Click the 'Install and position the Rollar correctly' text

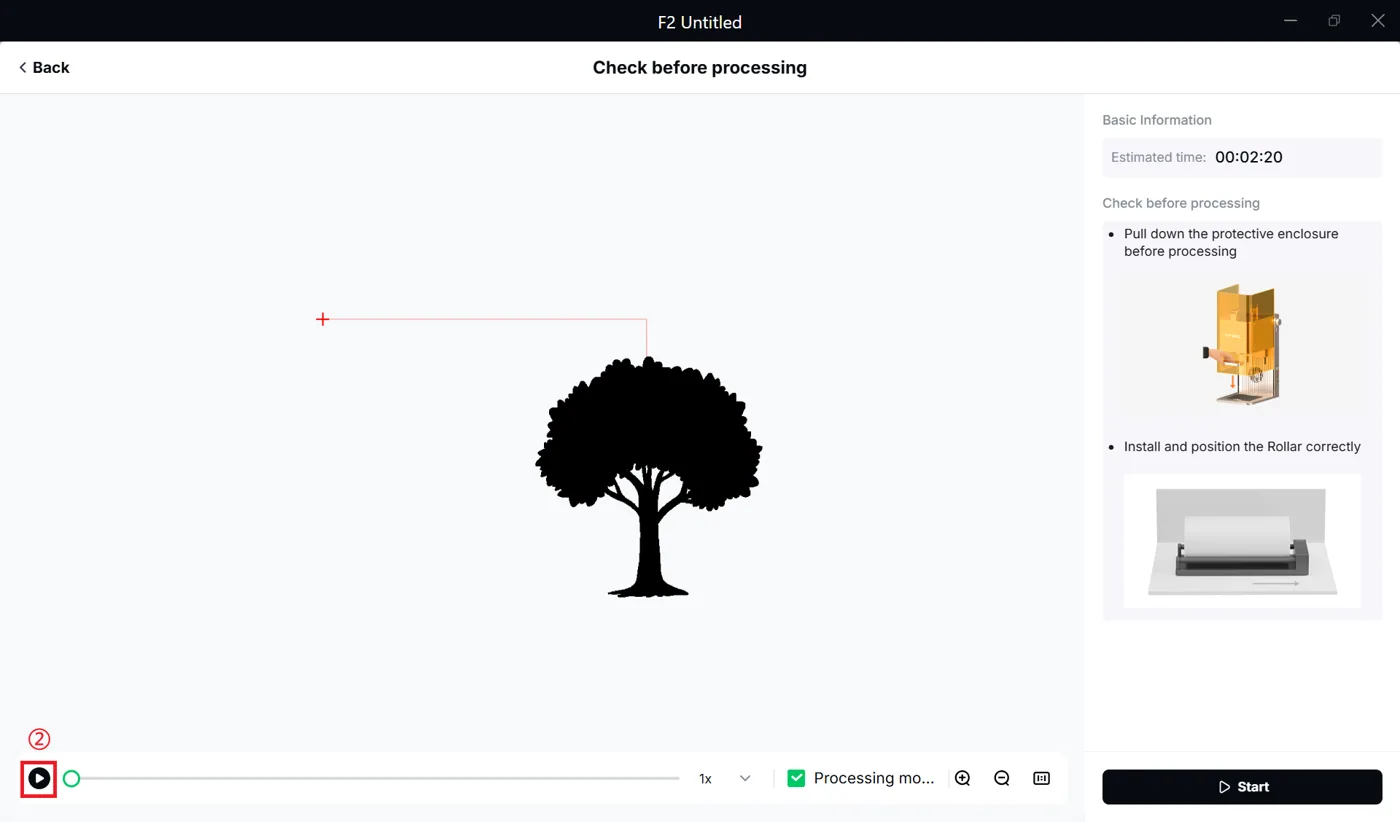(x=1242, y=446)
